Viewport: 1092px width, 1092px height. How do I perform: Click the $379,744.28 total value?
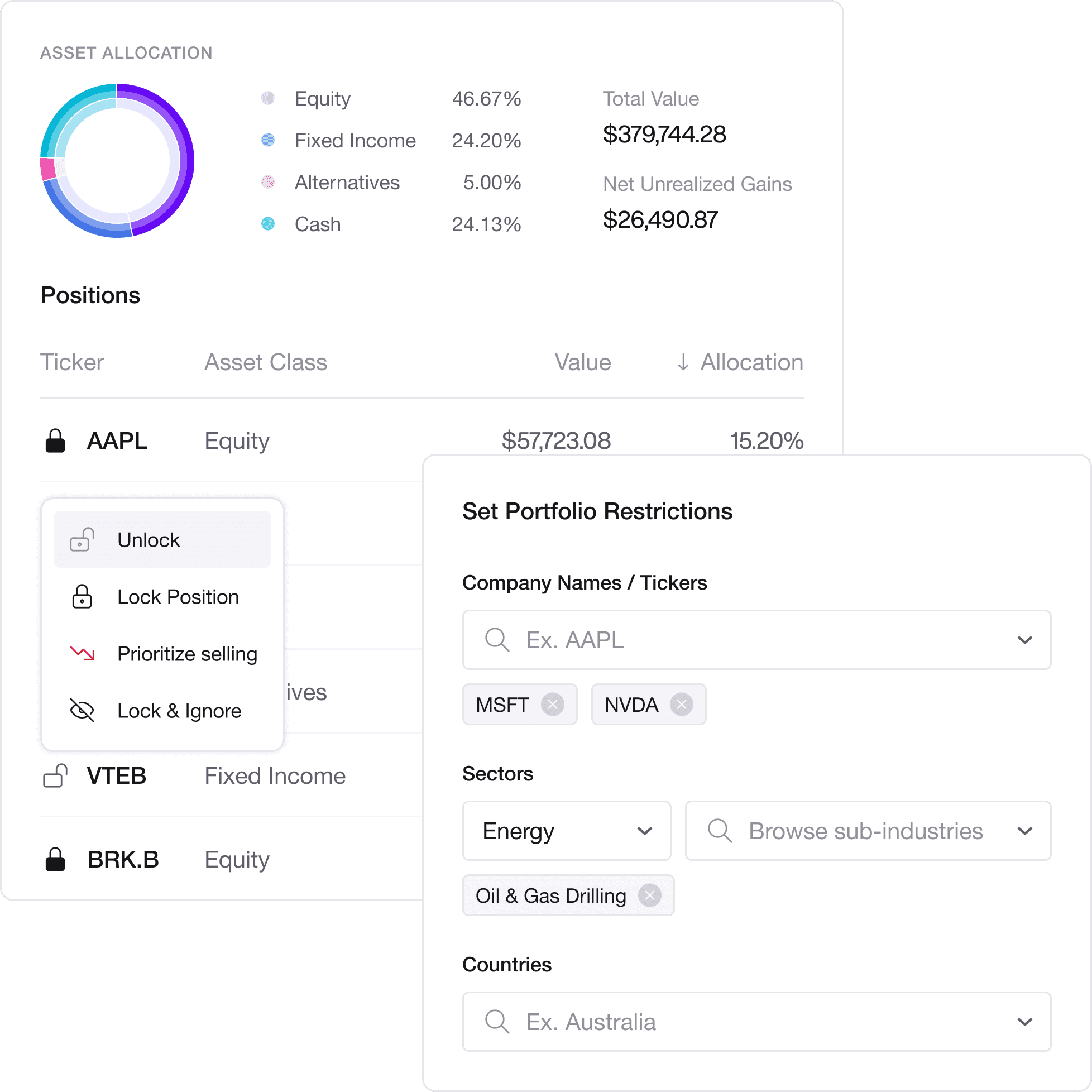[664, 135]
